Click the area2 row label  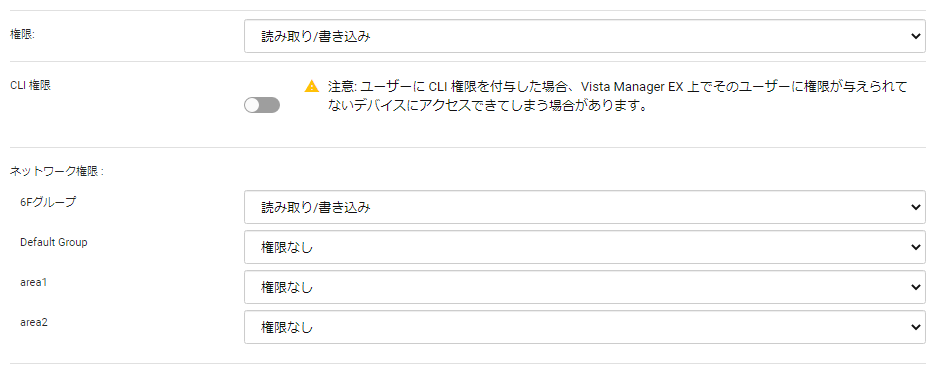pyautogui.click(x=33, y=322)
